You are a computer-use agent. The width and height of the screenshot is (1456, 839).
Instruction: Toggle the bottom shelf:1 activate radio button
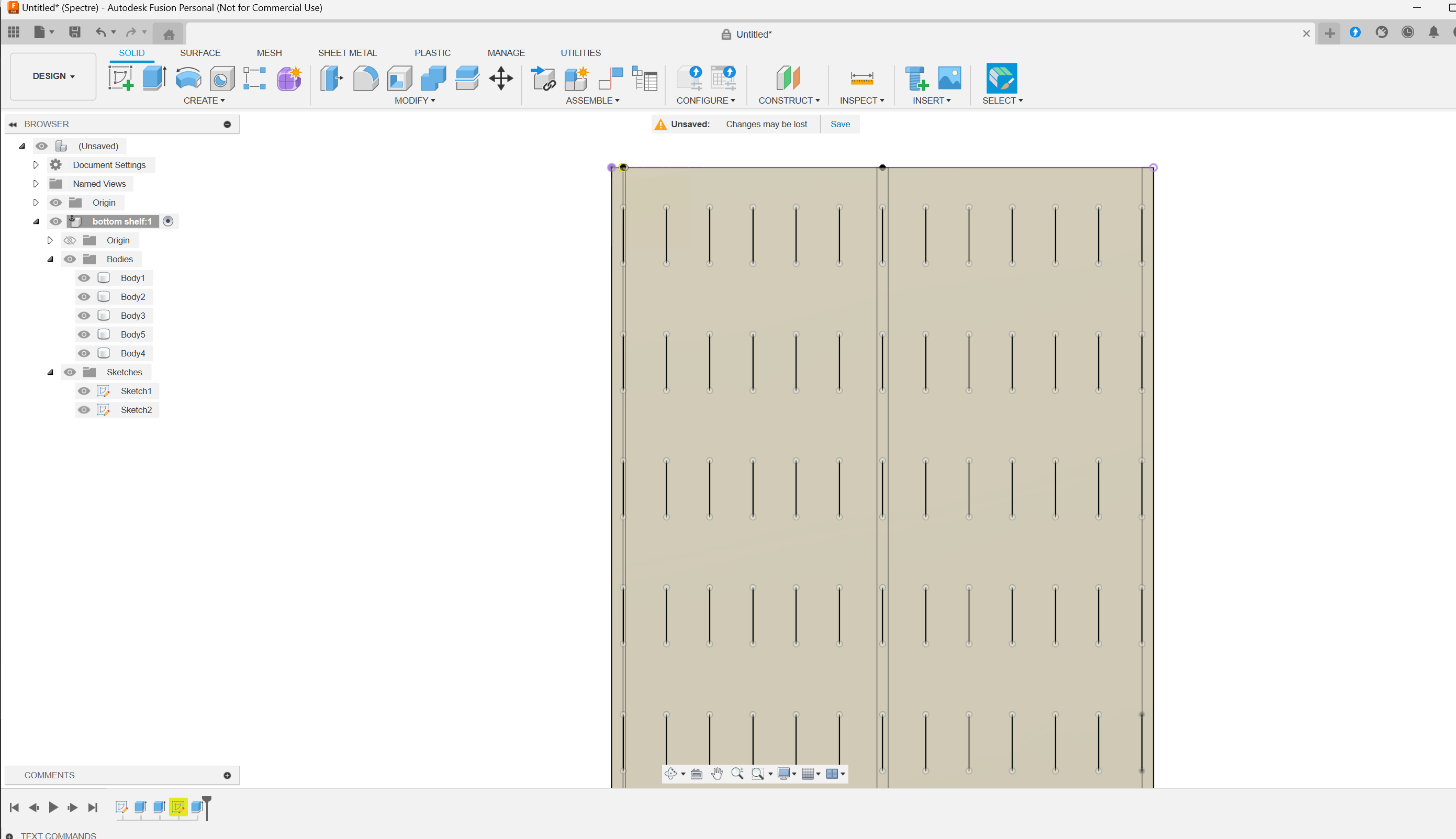(167, 221)
